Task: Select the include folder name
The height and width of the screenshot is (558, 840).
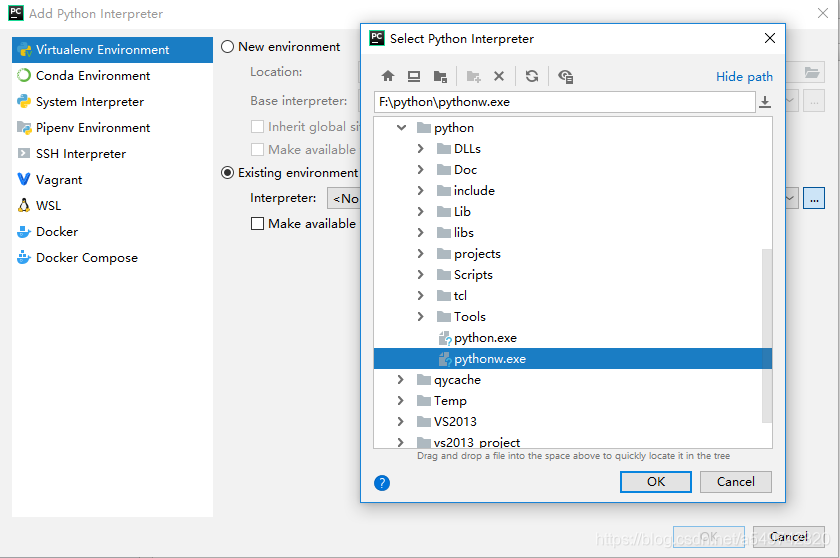Action: tap(474, 191)
